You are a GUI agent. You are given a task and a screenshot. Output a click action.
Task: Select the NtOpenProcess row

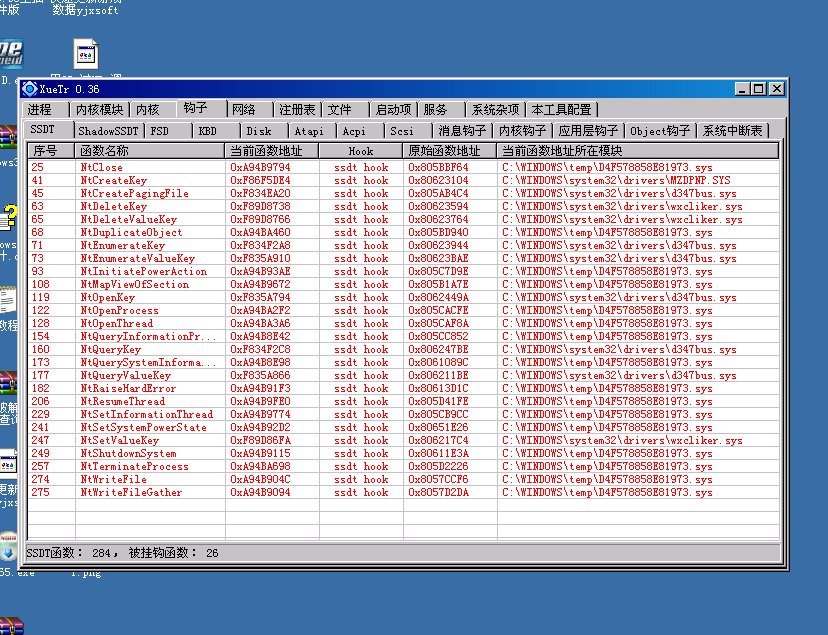(403, 310)
